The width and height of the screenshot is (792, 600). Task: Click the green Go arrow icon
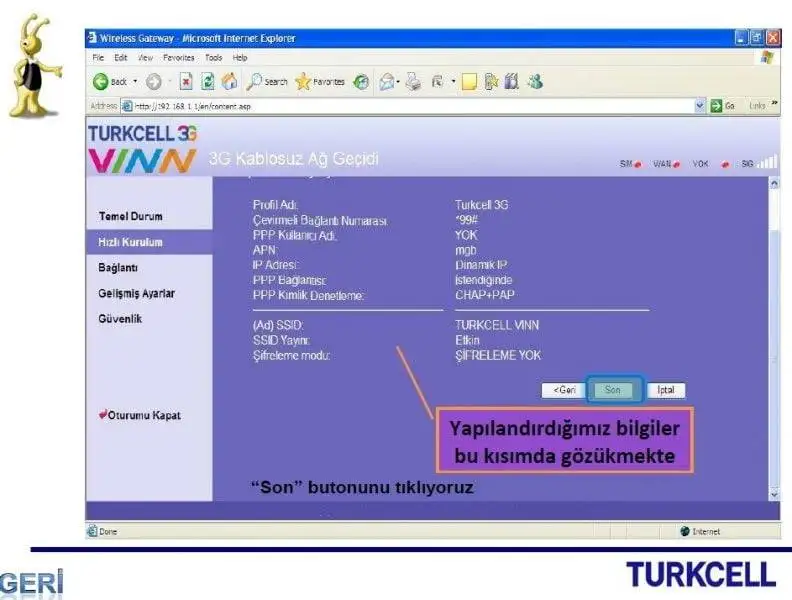716,106
